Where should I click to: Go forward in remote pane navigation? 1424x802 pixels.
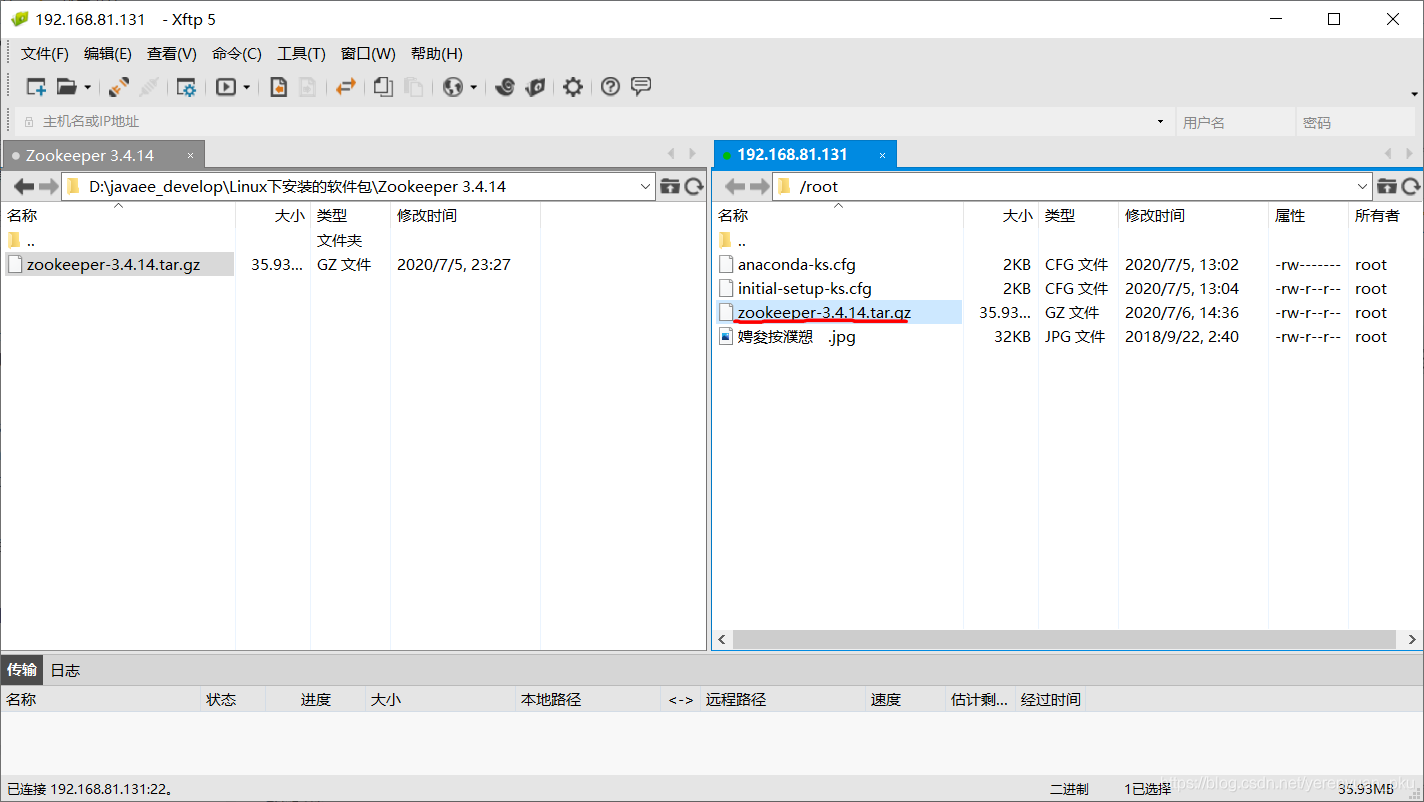click(760, 186)
